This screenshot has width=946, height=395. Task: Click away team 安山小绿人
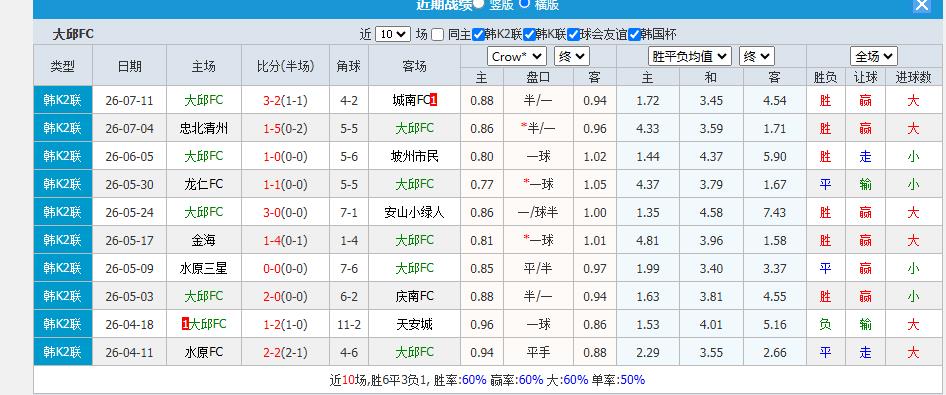[x=414, y=212]
